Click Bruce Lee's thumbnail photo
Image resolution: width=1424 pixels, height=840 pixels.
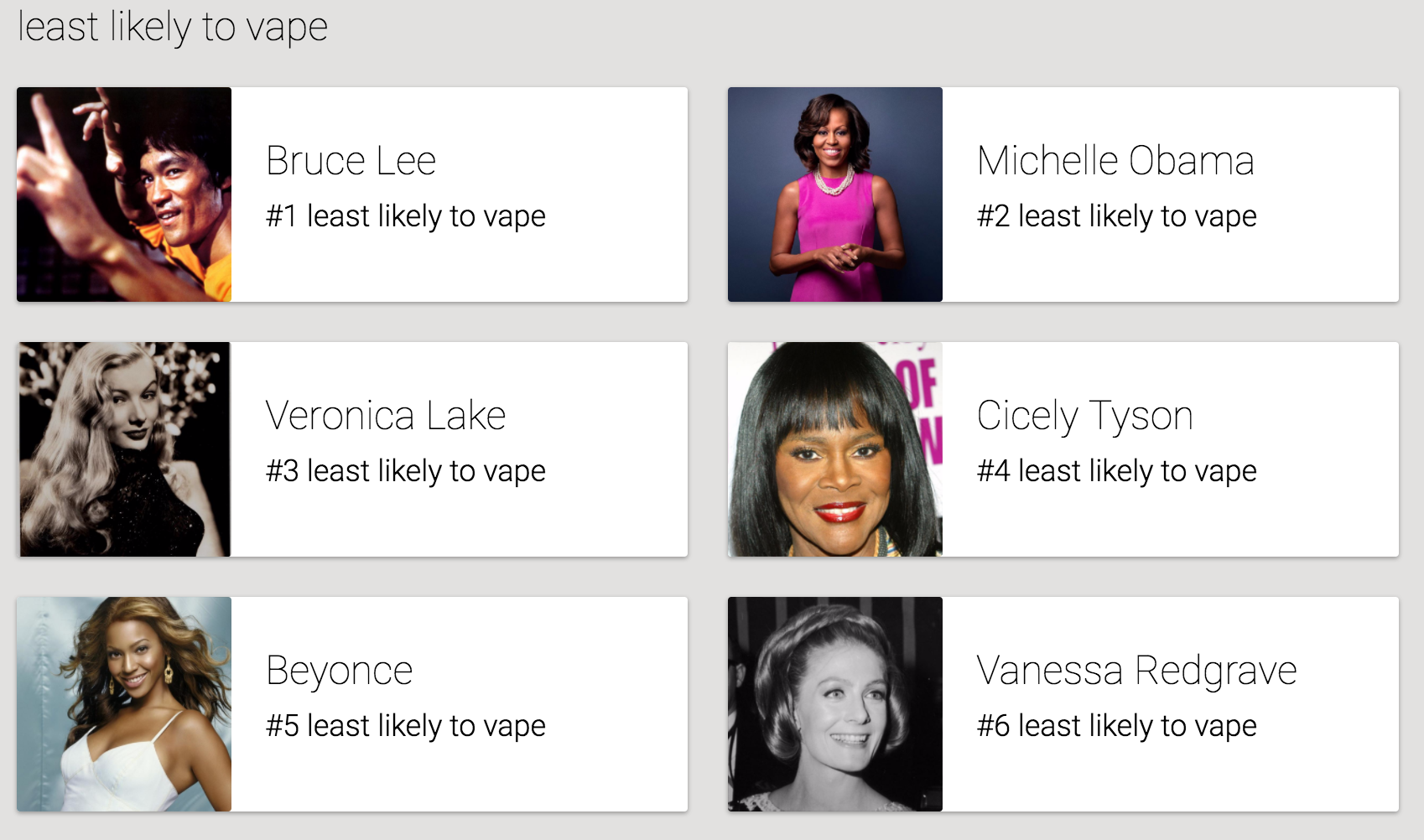[x=124, y=194]
